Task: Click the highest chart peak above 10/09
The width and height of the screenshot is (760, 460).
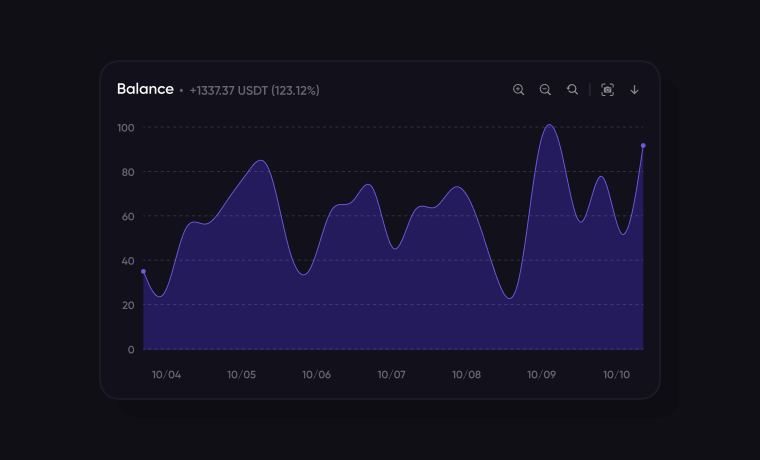Action: [549, 125]
